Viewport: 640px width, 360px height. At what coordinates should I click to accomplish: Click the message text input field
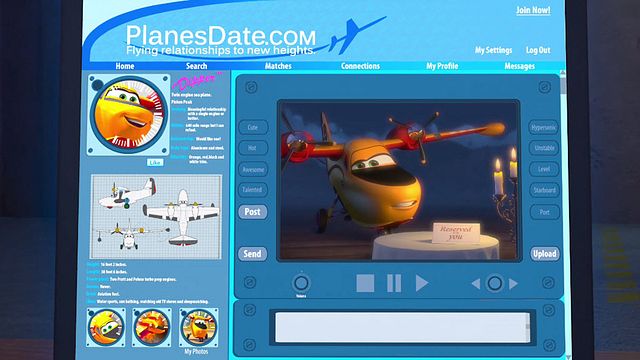(x=402, y=327)
